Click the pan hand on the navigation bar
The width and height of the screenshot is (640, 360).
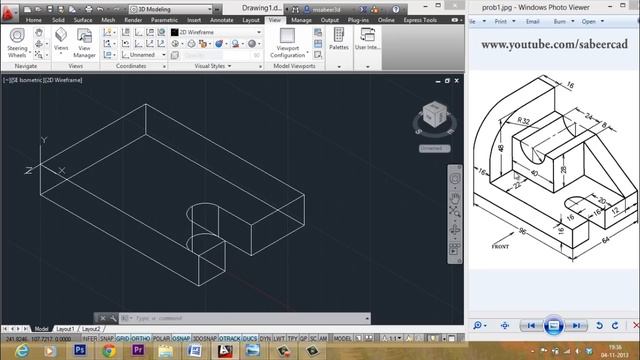pyautogui.click(x=455, y=198)
